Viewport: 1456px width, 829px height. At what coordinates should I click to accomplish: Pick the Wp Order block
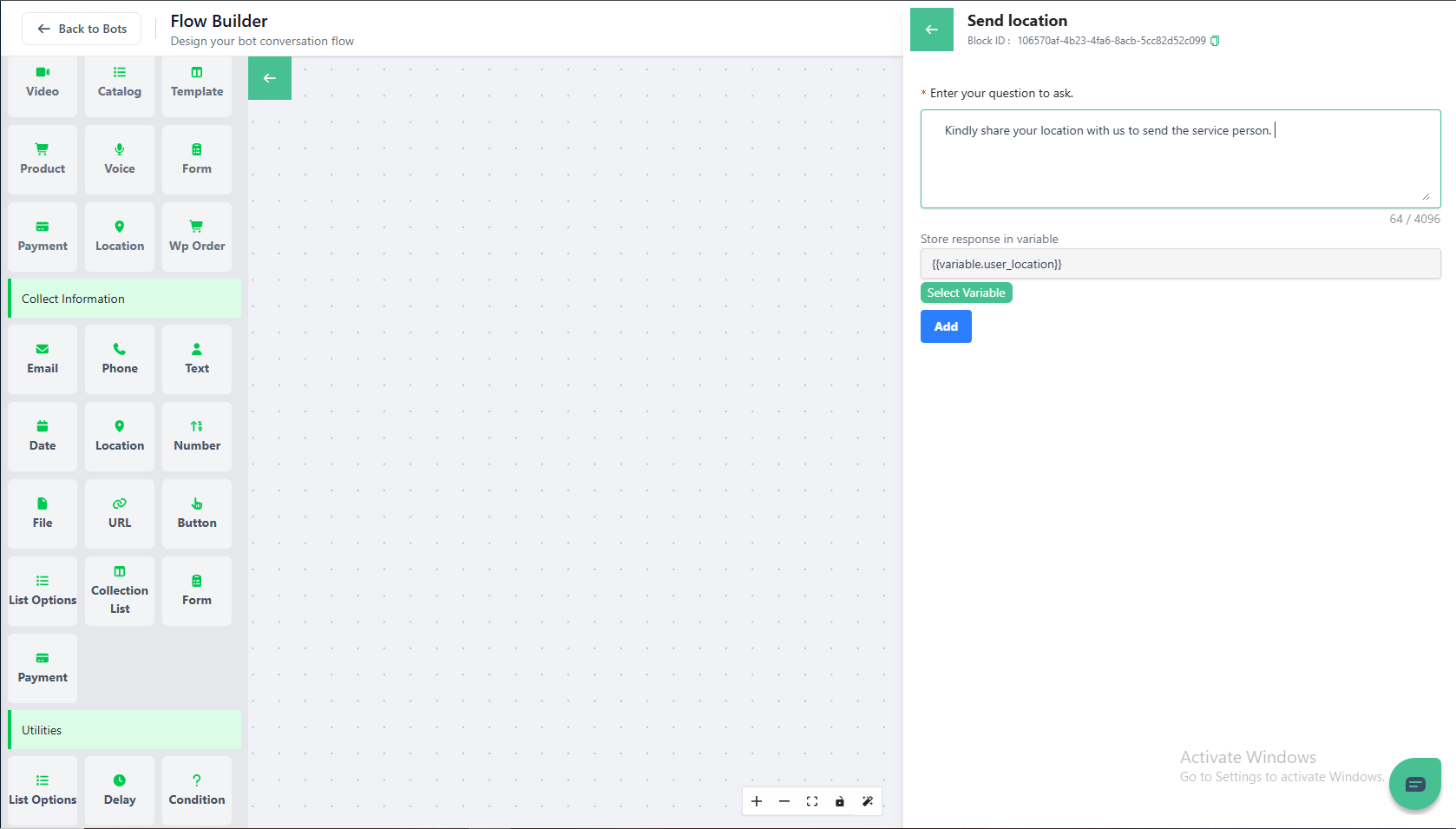(x=197, y=237)
